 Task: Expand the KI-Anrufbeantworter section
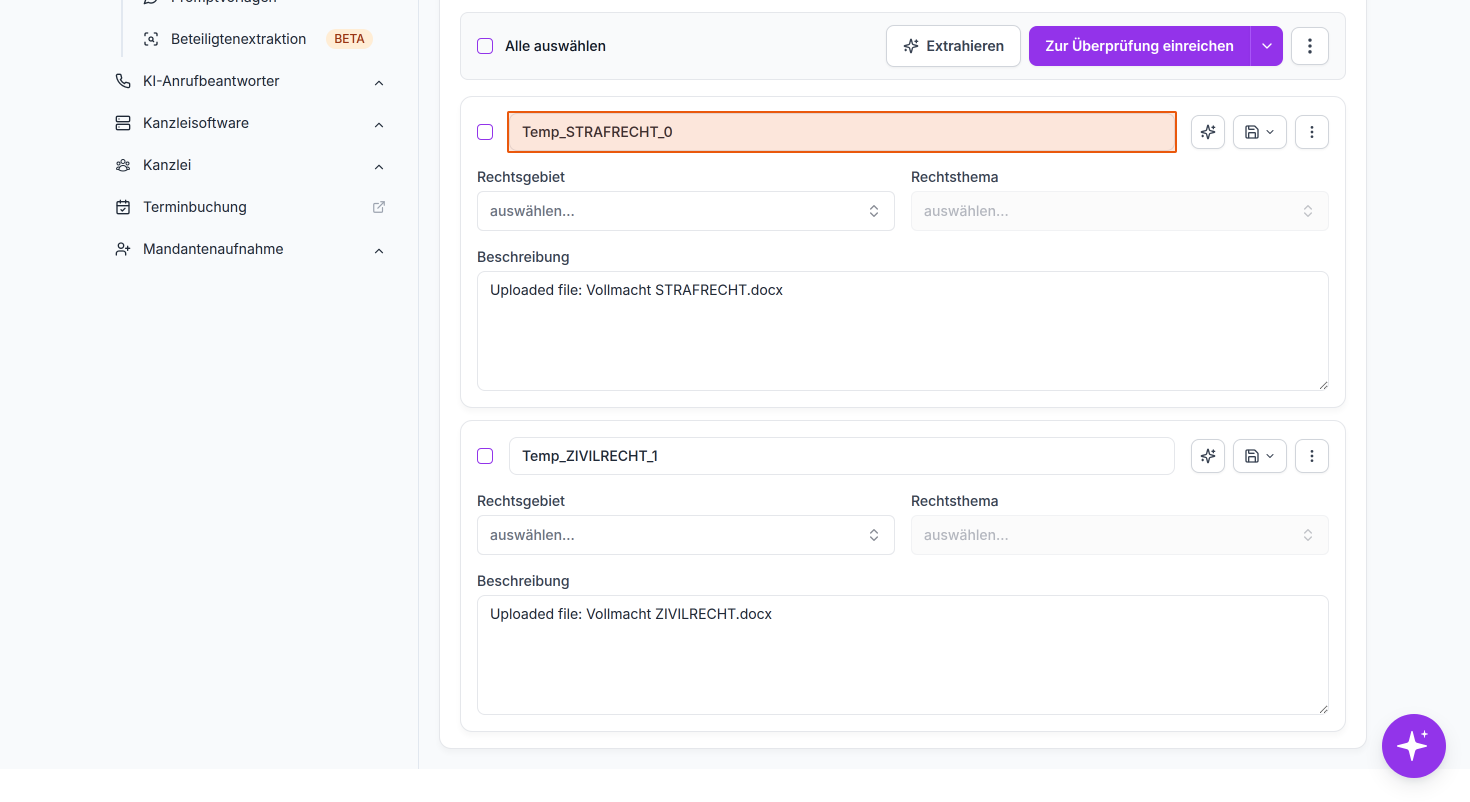click(x=379, y=82)
